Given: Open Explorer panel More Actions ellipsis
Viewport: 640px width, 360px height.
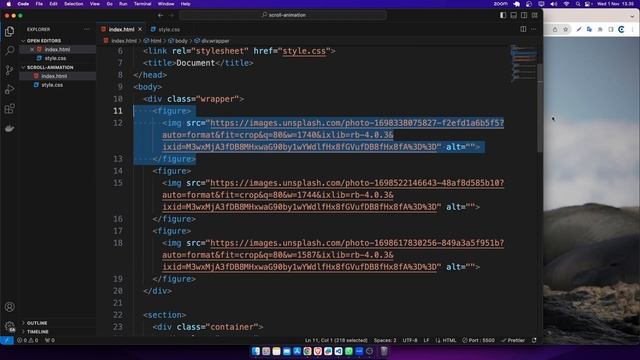Looking at the screenshot, I should 87,29.
